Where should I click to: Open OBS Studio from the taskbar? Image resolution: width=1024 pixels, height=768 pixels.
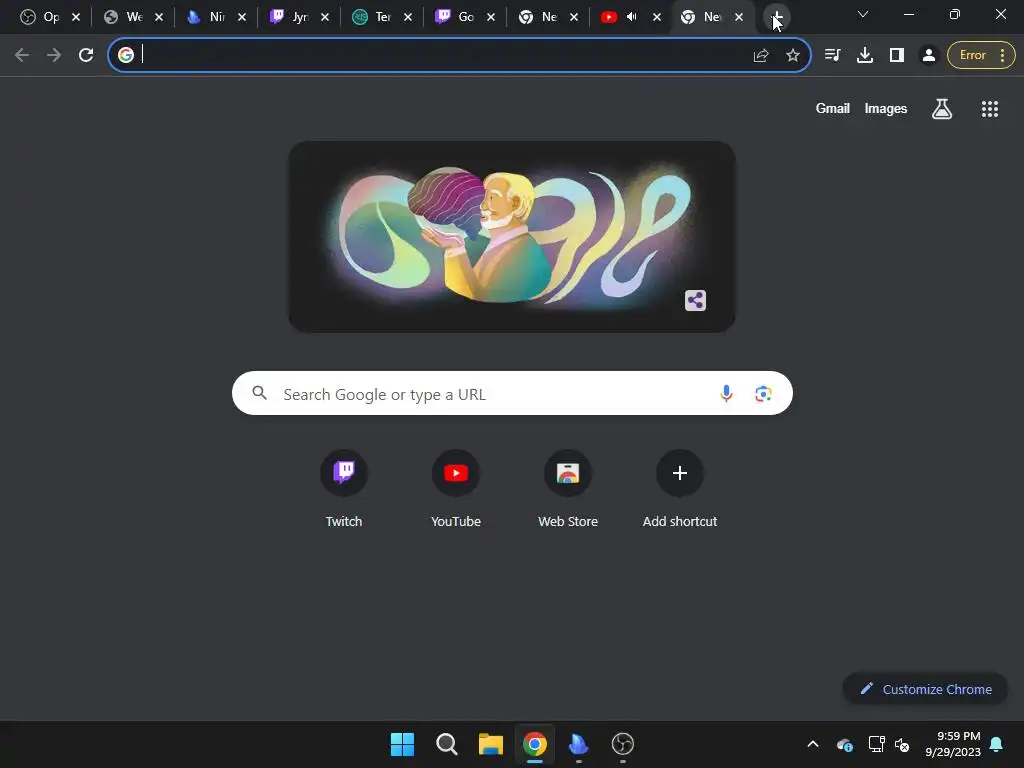pyautogui.click(x=622, y=744)
